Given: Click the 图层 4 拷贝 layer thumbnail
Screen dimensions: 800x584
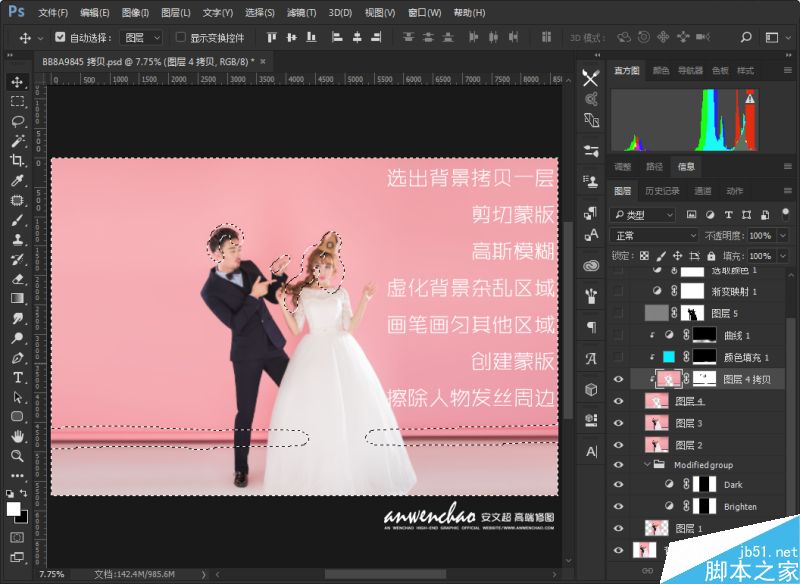Looking at the screenshot, I should pos(670,378).
